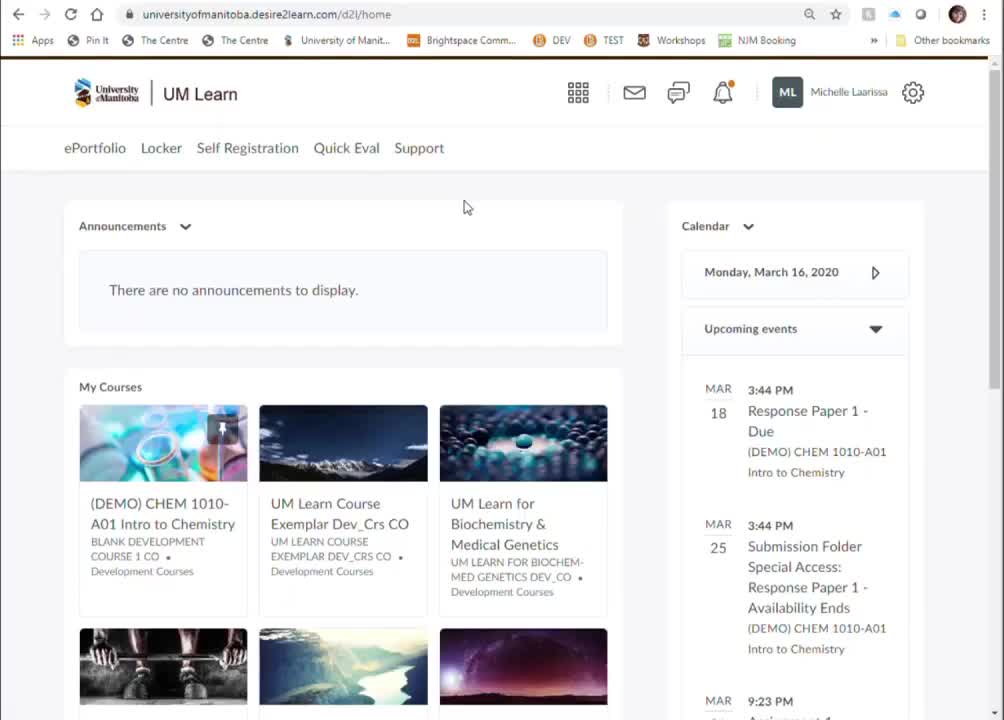Open University of Manit... bookmark

(337, 40)
